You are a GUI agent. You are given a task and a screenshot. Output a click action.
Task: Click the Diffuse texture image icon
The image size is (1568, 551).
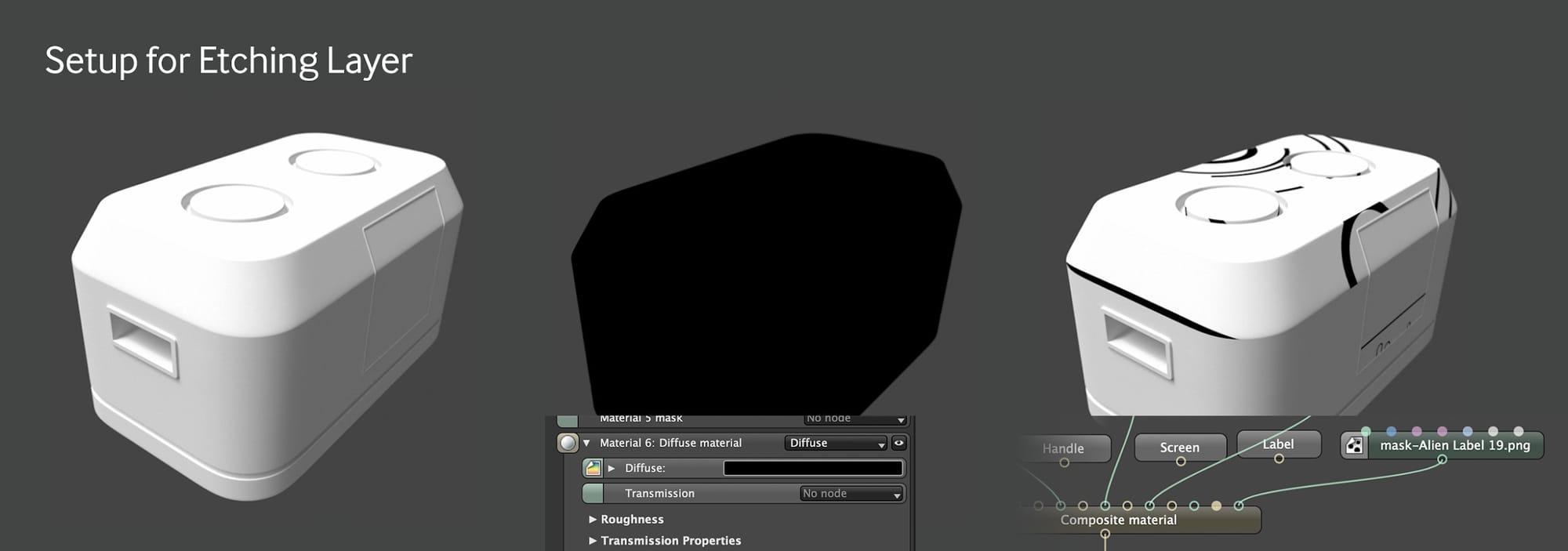click(x=593, y=468)
